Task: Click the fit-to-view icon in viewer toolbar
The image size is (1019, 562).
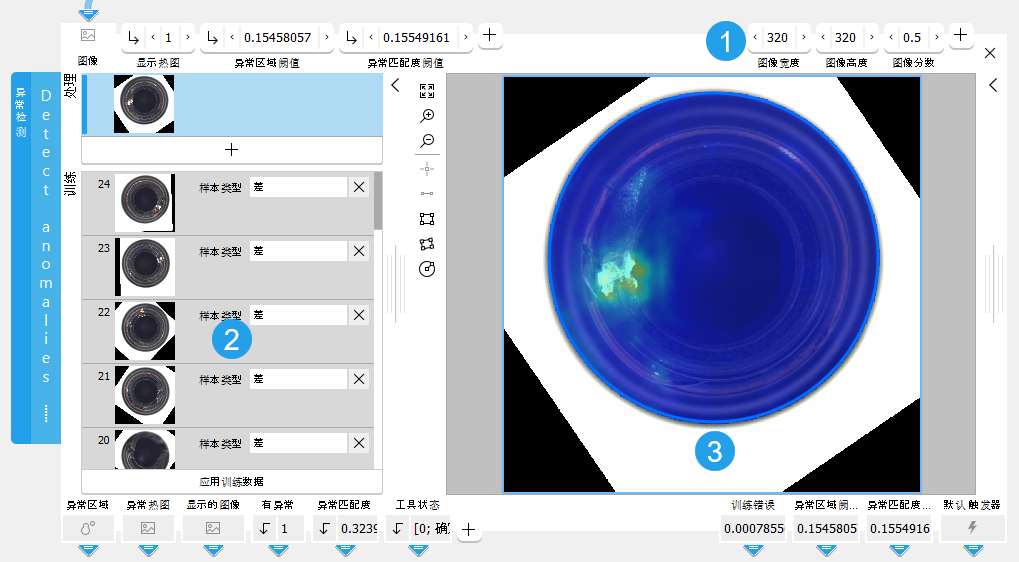Action: [427, 91]
